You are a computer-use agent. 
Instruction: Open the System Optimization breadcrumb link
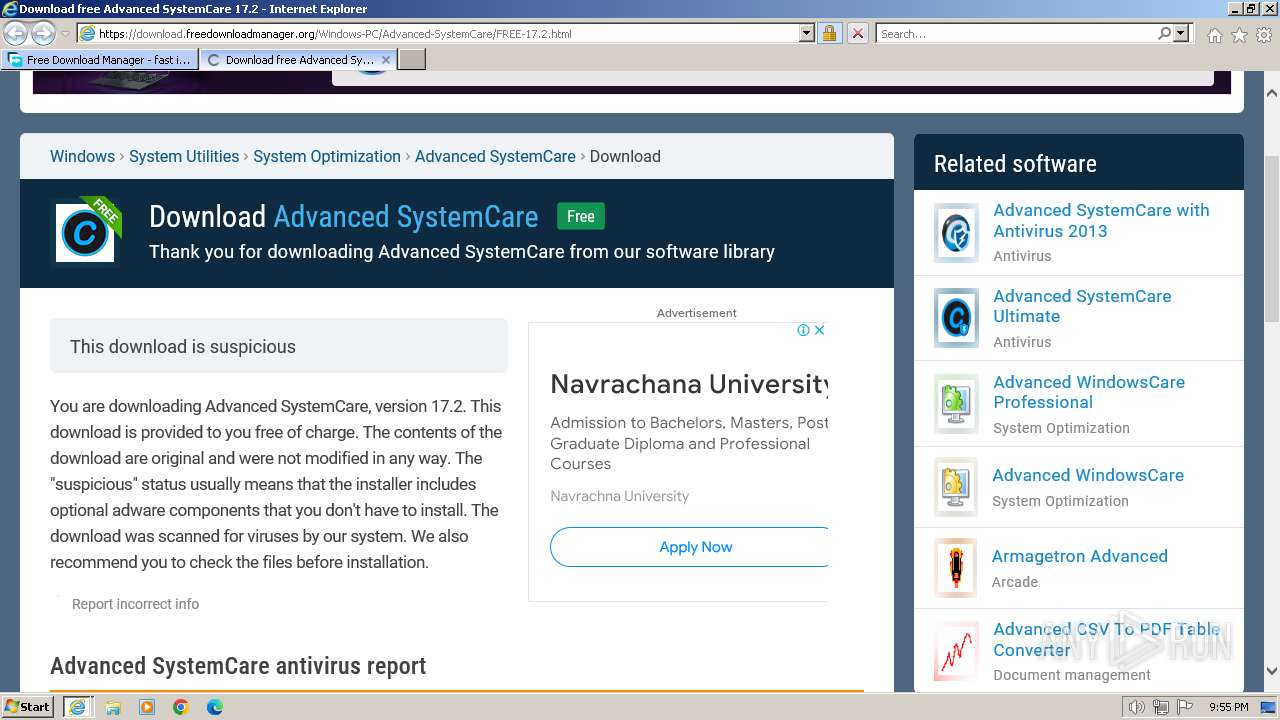pyautogui.click(x=327, y=156)
